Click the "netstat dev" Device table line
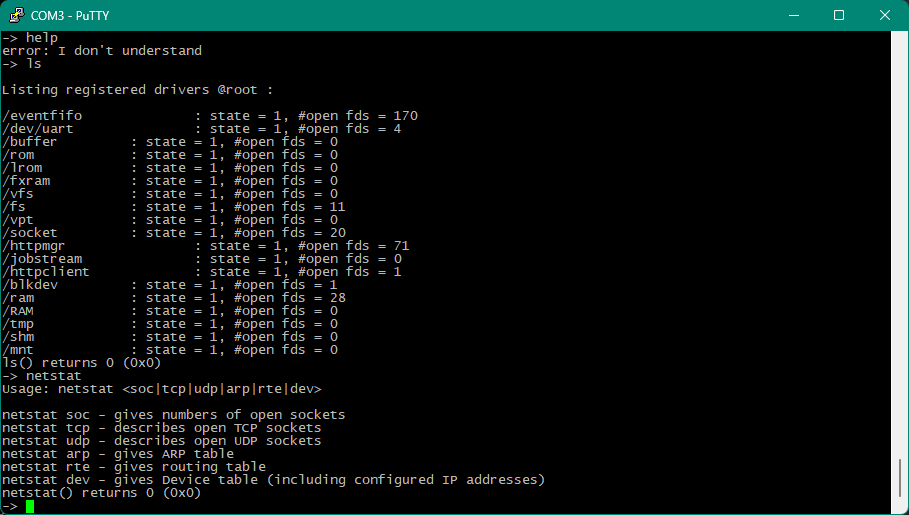Image resolution: width=909 pixels, height=515 pixels. pos(273,480)
